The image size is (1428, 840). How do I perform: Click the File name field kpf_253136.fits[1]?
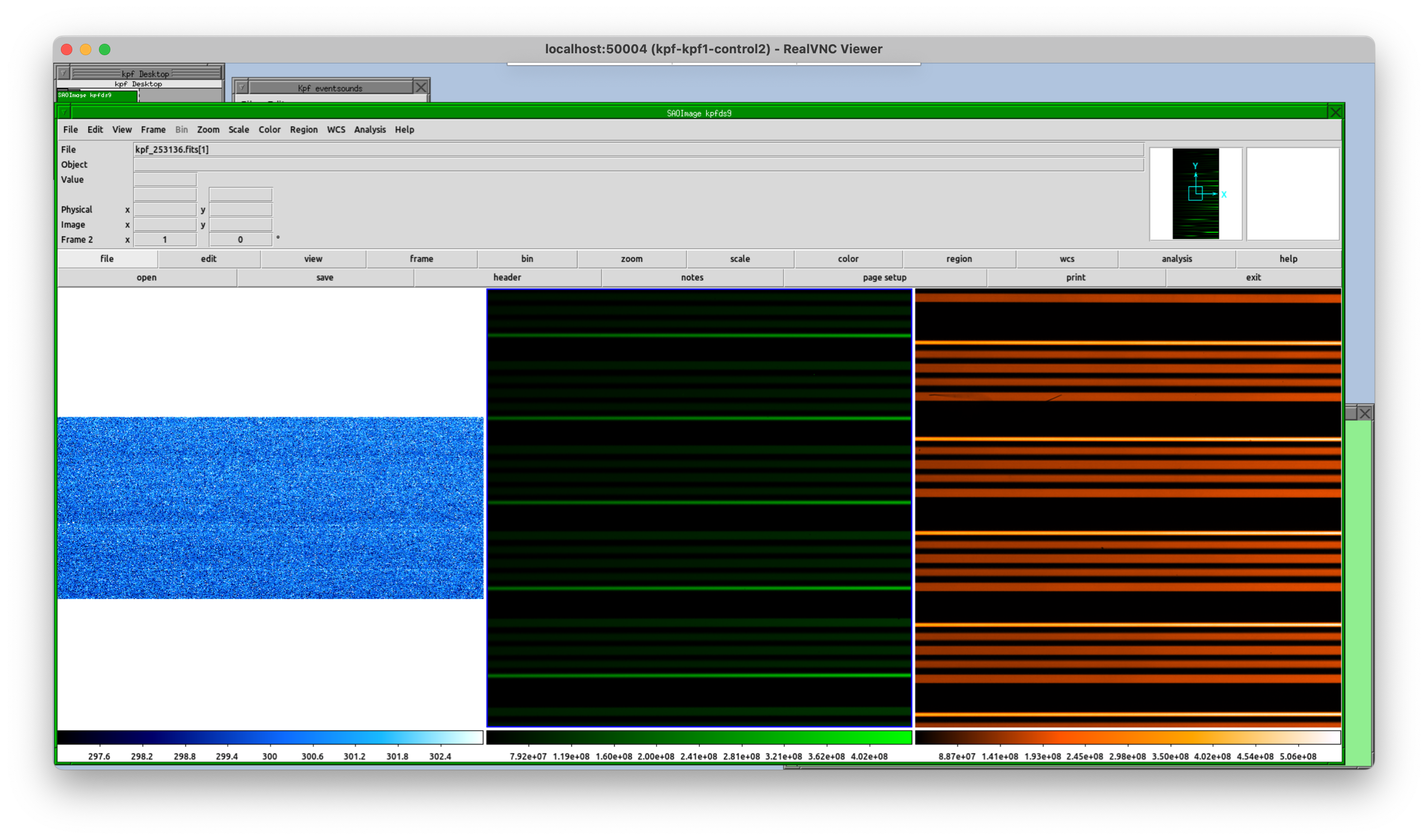click(639, 150)
